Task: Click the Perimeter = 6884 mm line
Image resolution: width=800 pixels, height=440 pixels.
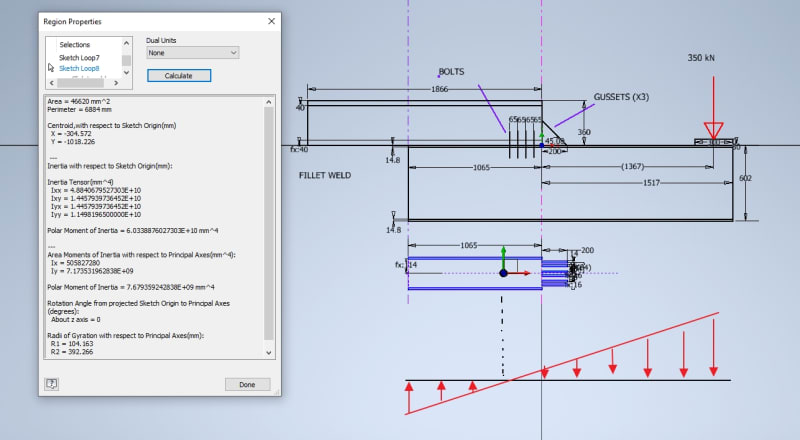Action: [80, 109]
